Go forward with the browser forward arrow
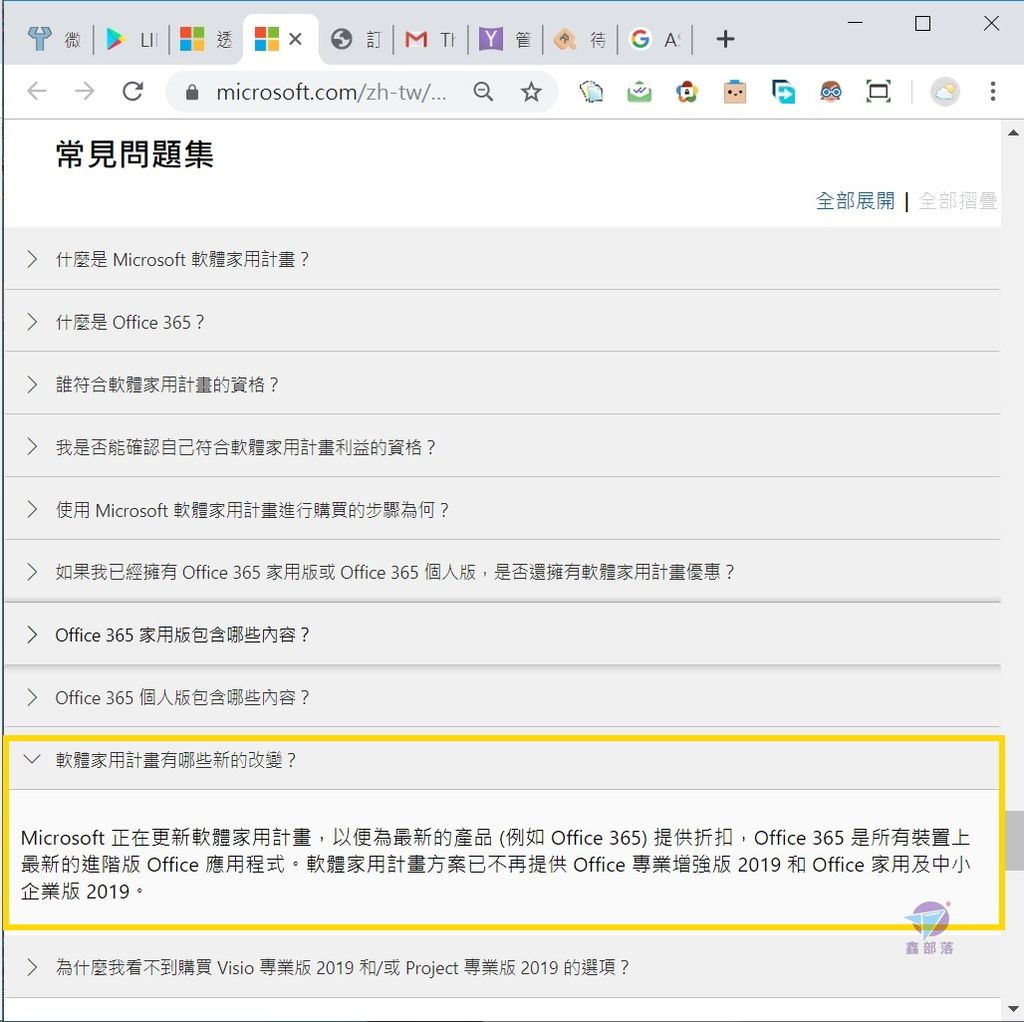Image resolution: width=1024 pixels, height=1022 pixels. [x=84, y=91]
